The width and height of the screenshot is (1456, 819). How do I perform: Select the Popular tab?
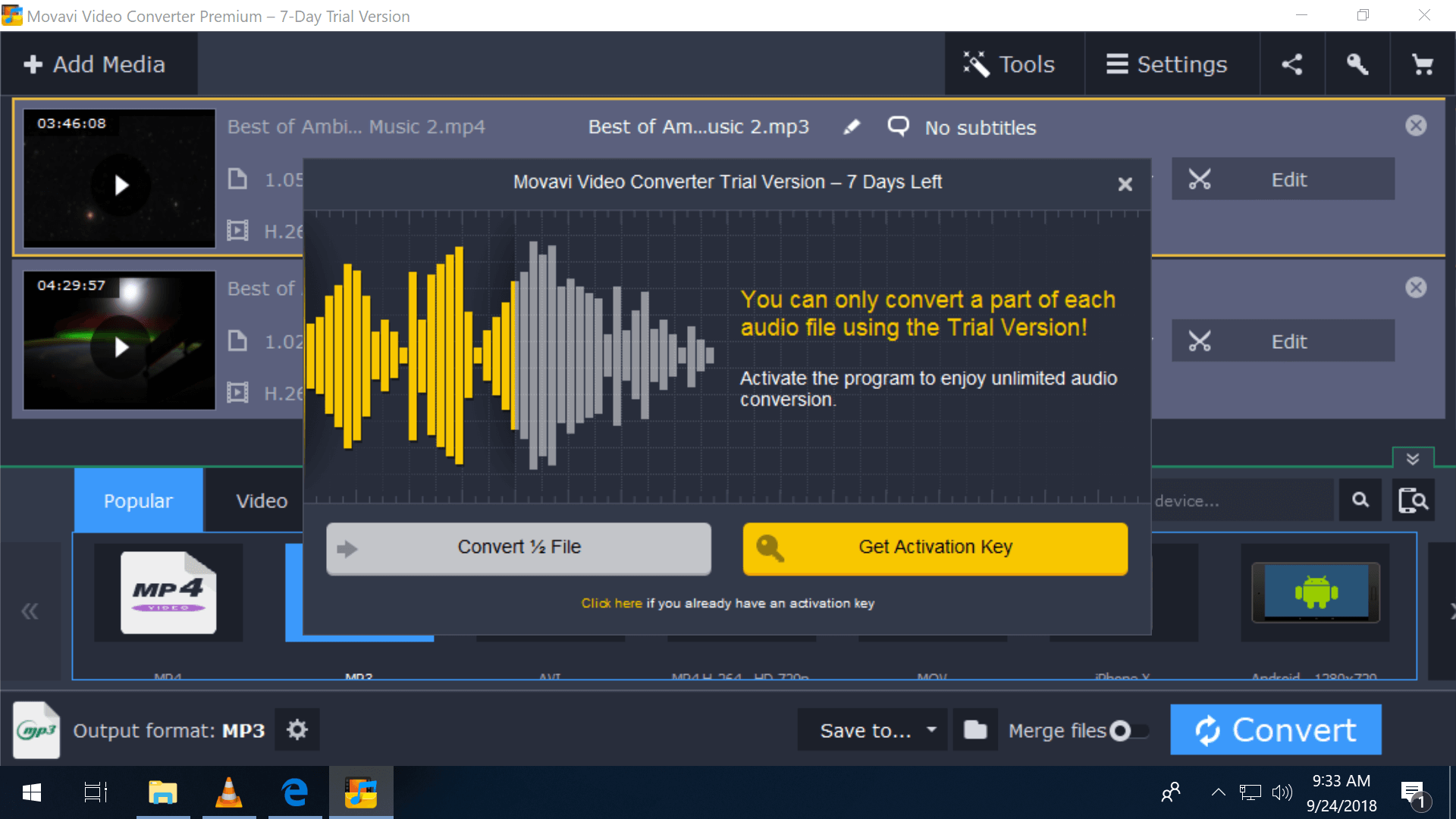click(137, 500)
